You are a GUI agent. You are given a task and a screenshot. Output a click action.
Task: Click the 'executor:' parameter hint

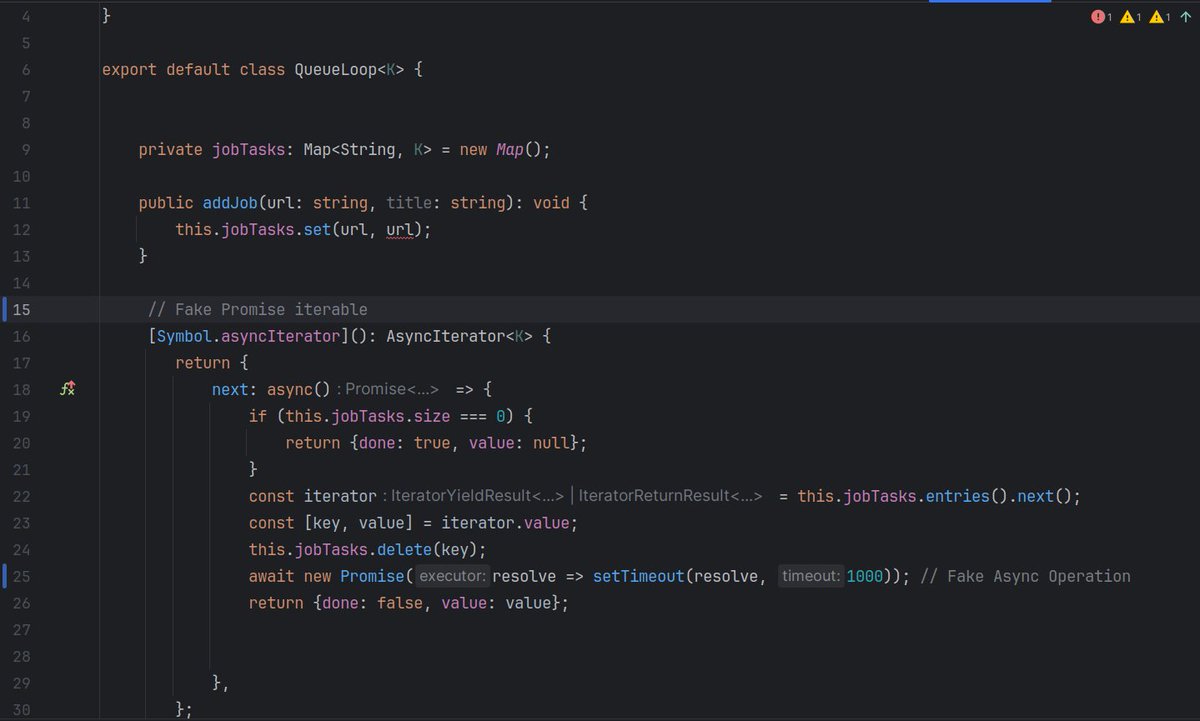453,576
